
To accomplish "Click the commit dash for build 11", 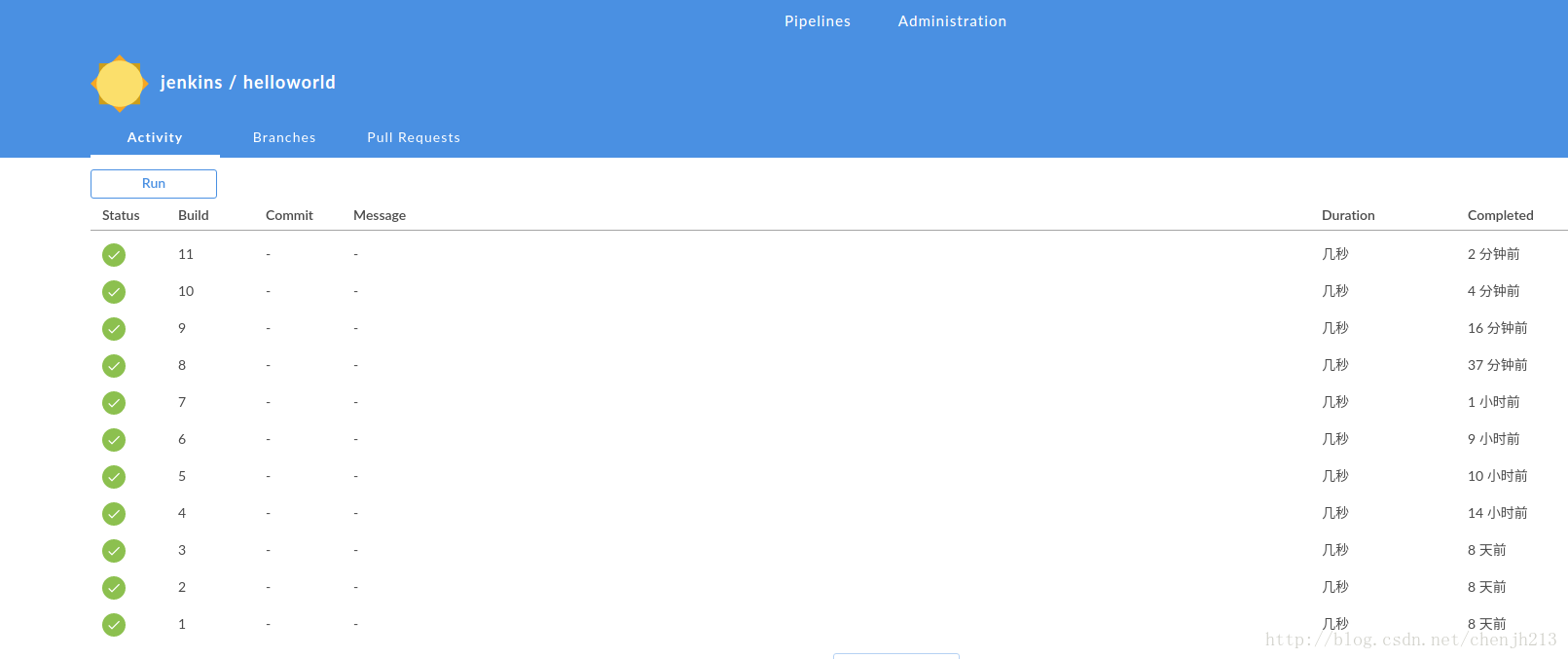I will point(269,254).
